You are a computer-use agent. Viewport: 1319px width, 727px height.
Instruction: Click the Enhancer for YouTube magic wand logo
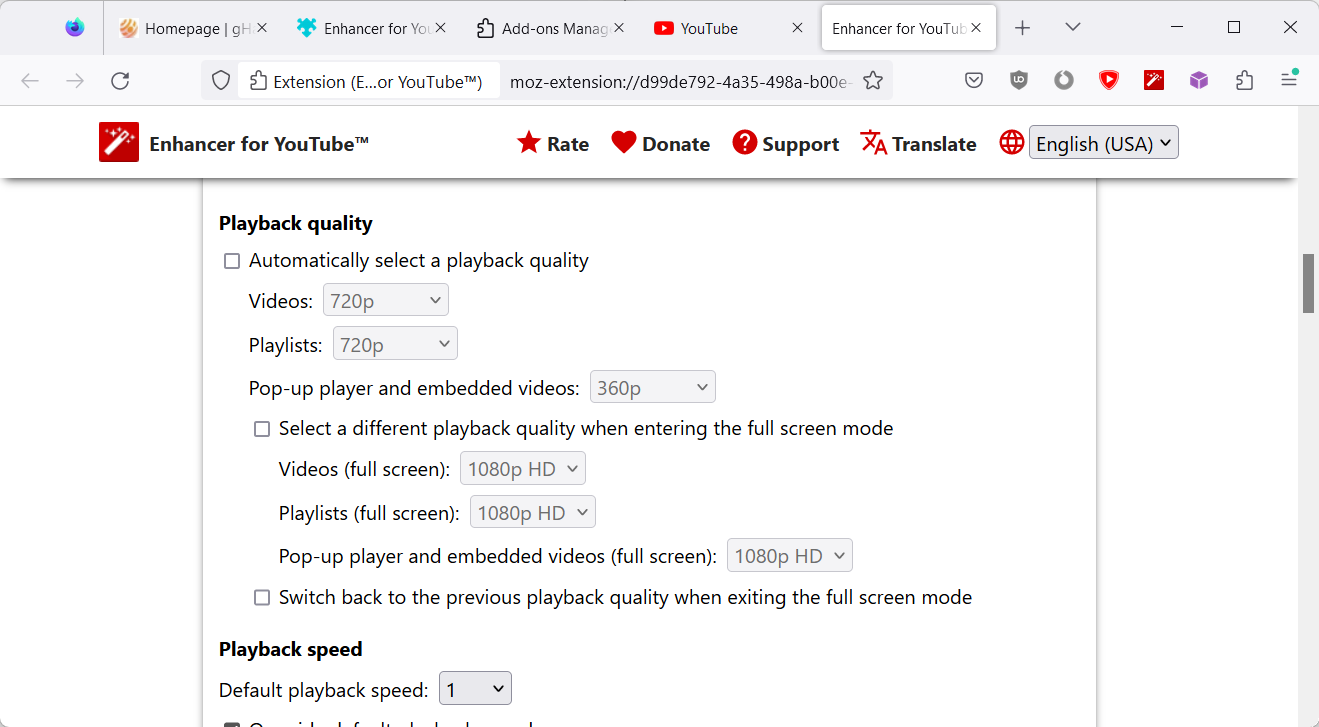(x=118, y=141)
